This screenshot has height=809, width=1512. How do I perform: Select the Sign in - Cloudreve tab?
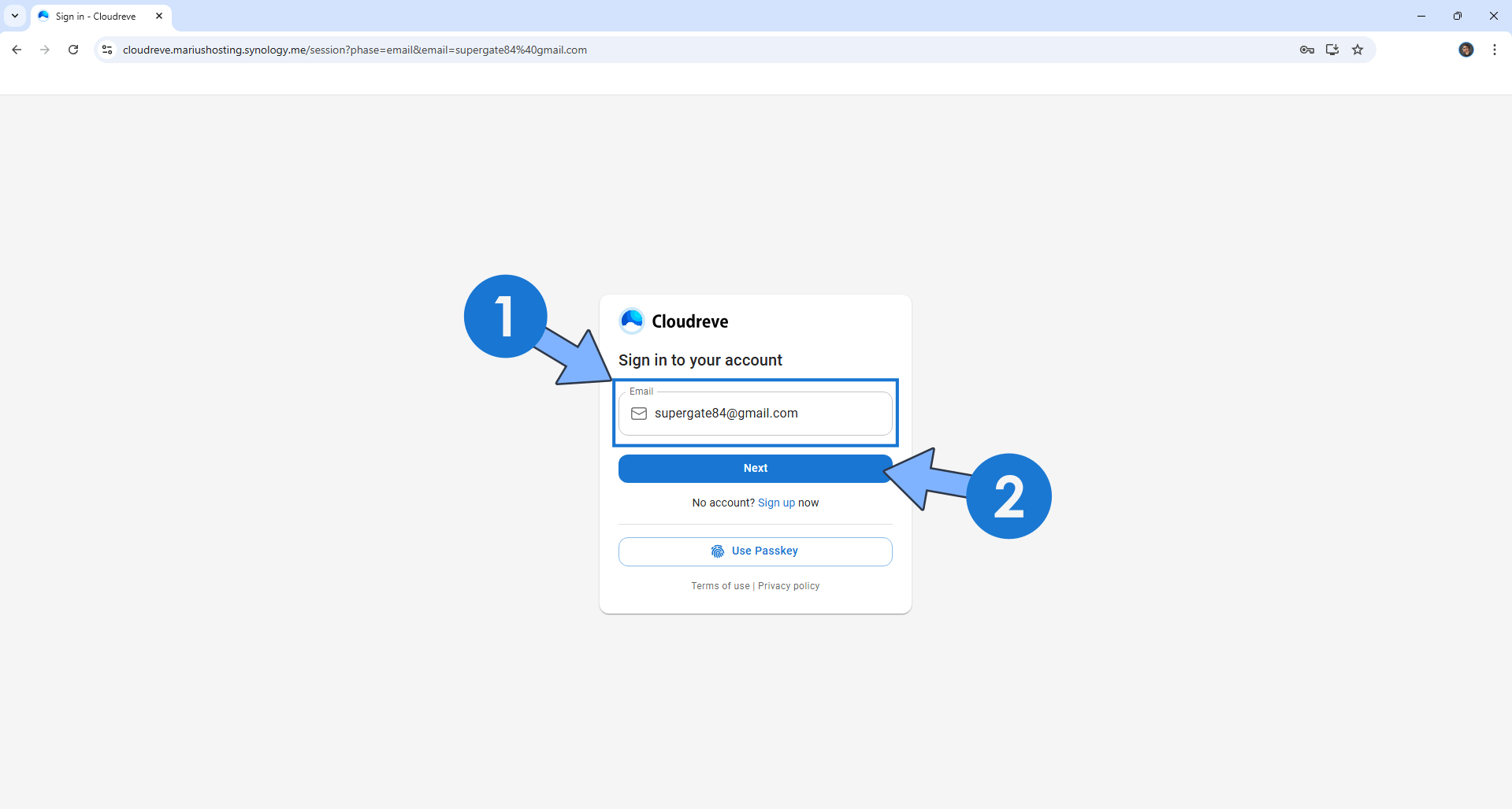coord(101,16)
